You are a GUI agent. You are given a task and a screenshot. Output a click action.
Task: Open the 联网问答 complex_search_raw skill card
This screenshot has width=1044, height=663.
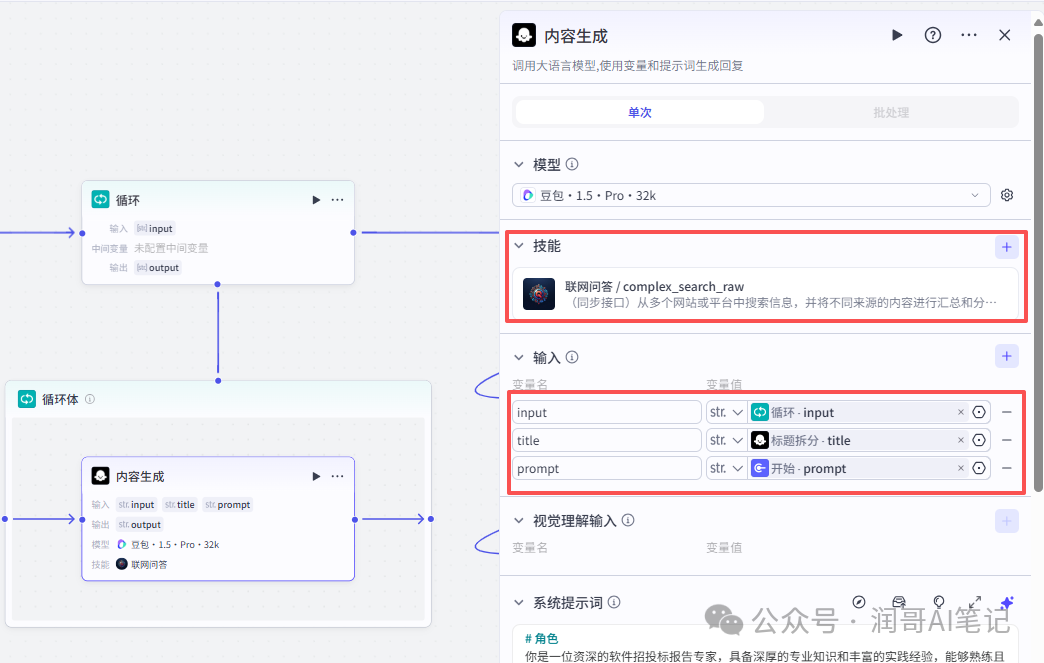(x=766, y=294)
